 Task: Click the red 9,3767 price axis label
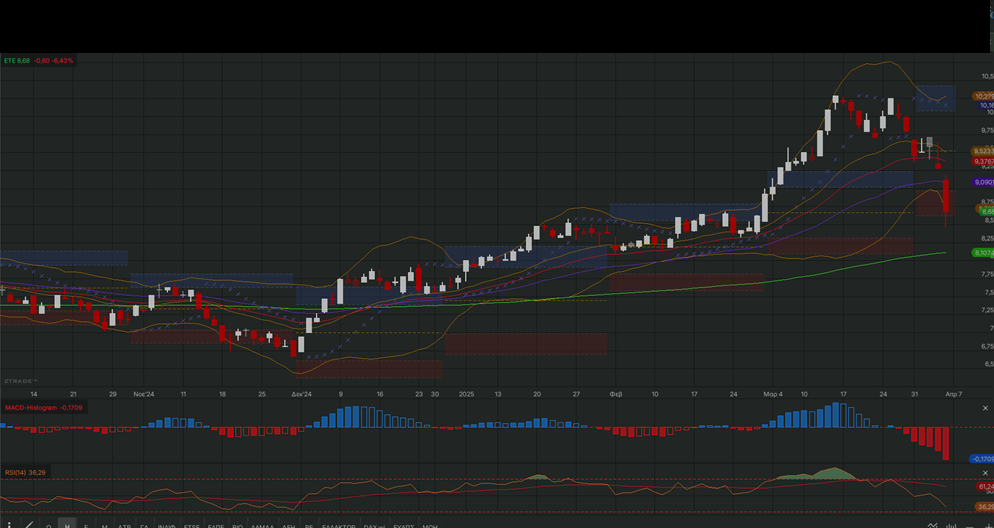(983, 162)
